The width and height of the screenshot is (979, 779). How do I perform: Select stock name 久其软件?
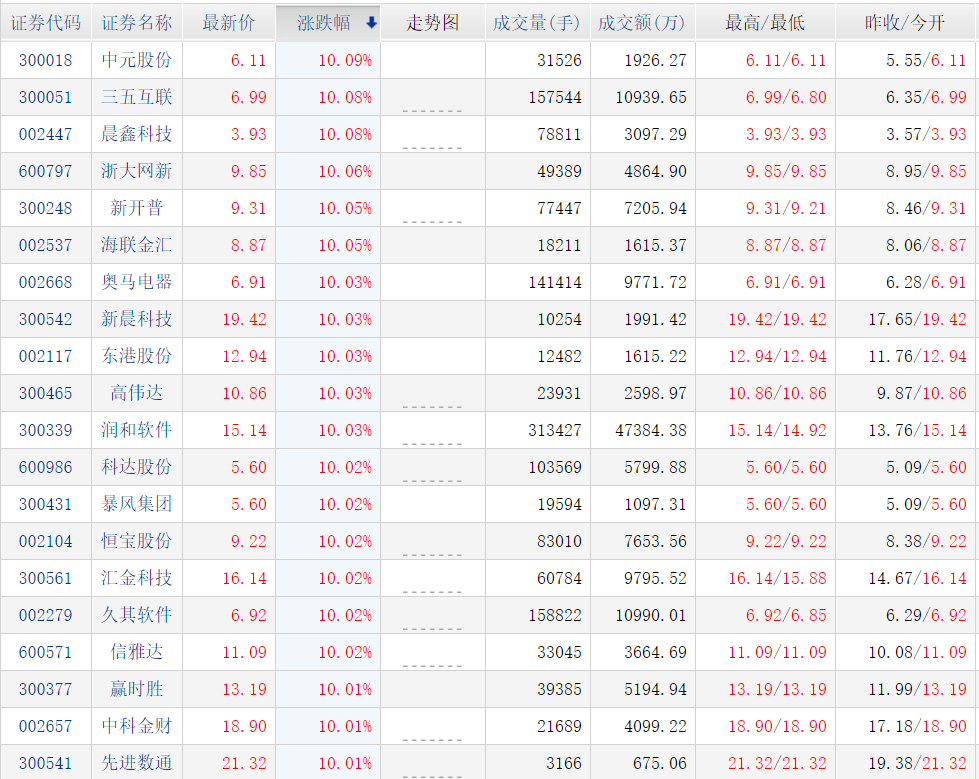click(137, 615)
